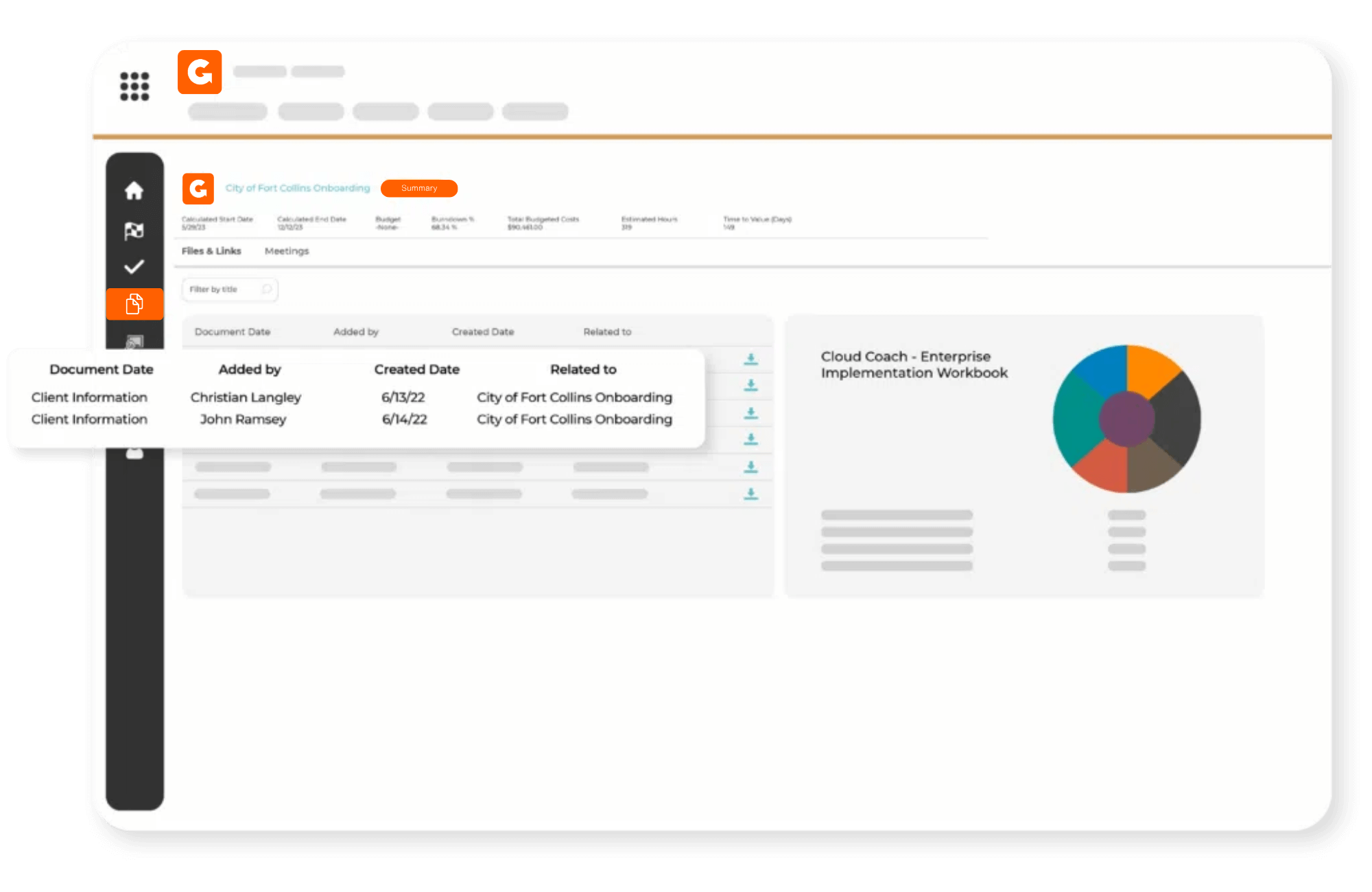Go to Home in the dark sidebar
Screen dimensions: 1372x892
click(x=134, y=190)
